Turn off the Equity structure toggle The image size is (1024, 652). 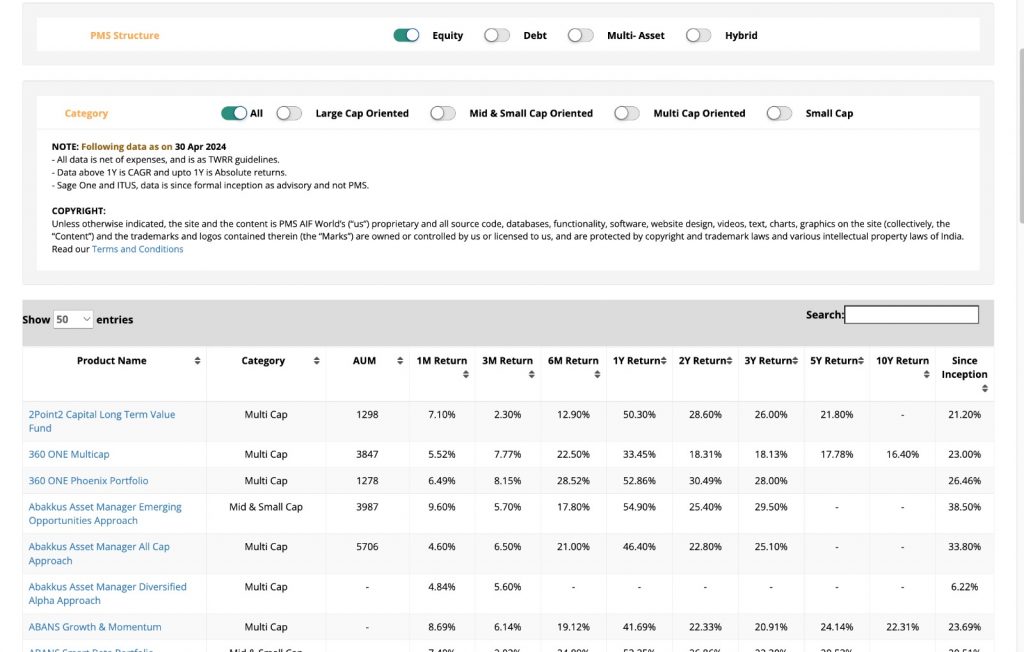point(406,35)
